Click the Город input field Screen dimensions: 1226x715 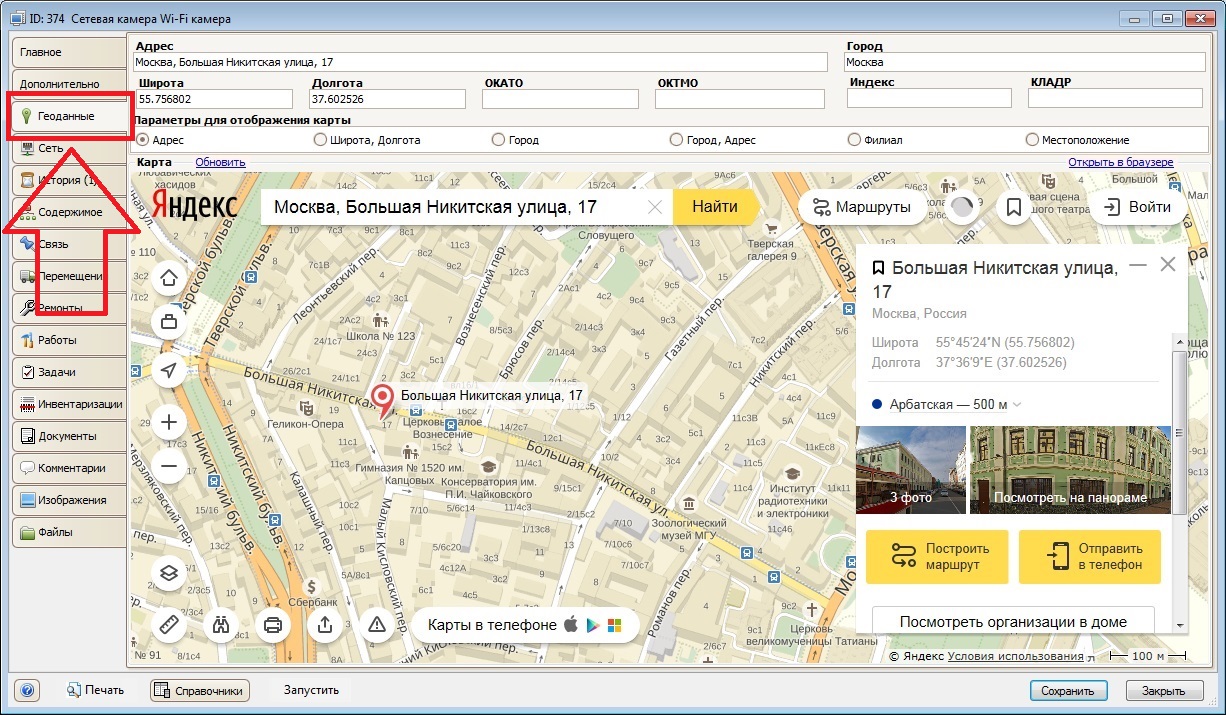pyautogui.click(x=1023, y=62)
